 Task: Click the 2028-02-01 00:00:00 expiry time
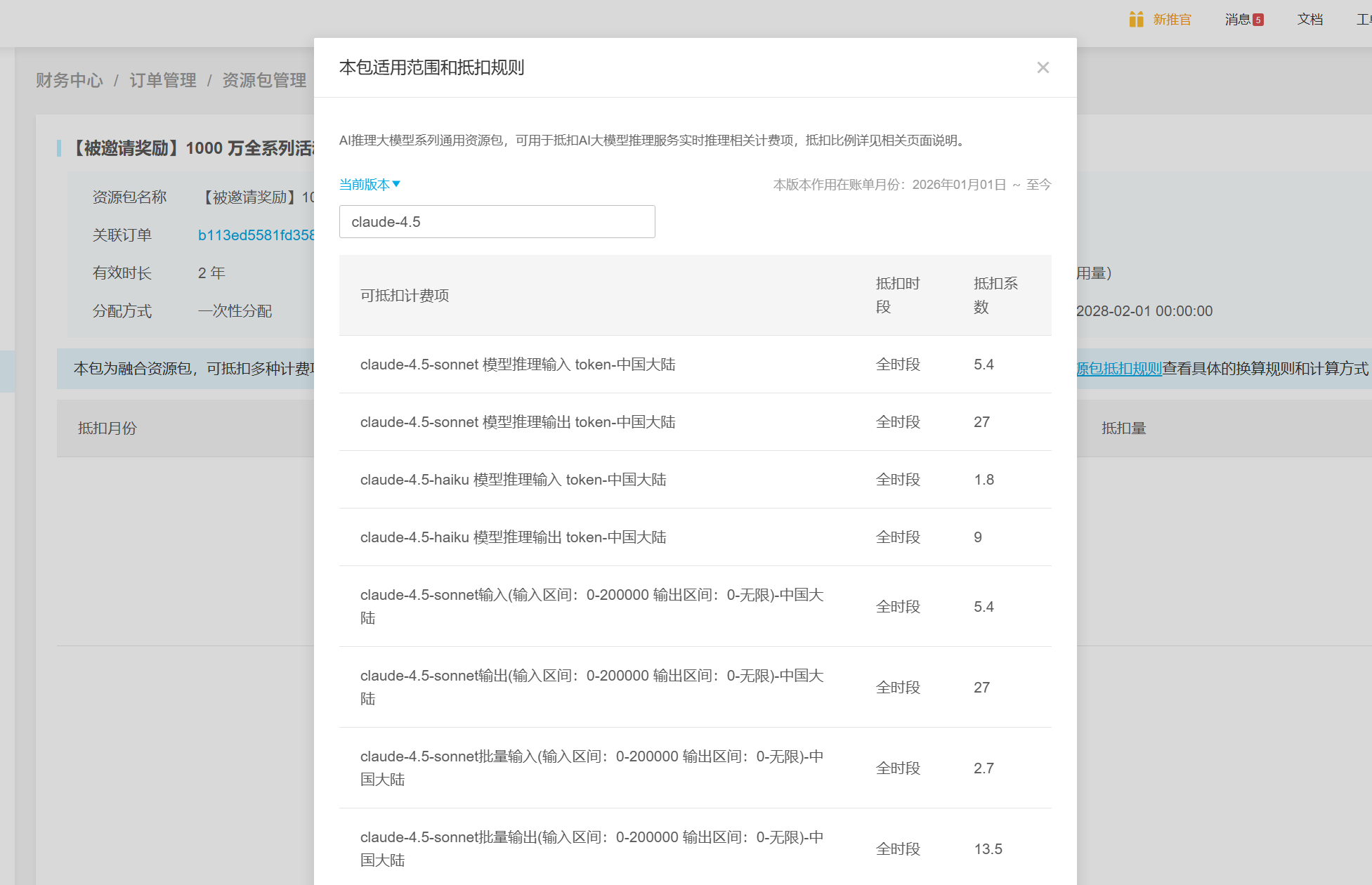click(1144, 311)
